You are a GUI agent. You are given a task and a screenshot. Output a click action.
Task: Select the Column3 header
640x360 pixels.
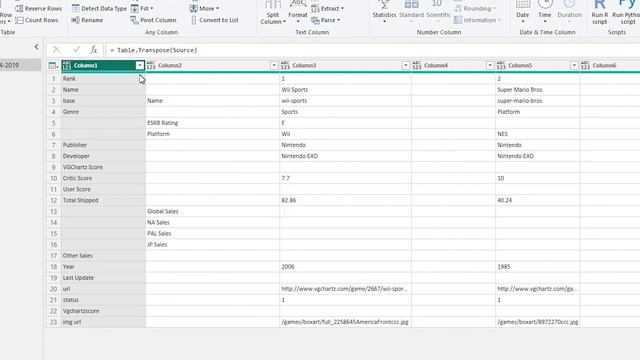345,65
